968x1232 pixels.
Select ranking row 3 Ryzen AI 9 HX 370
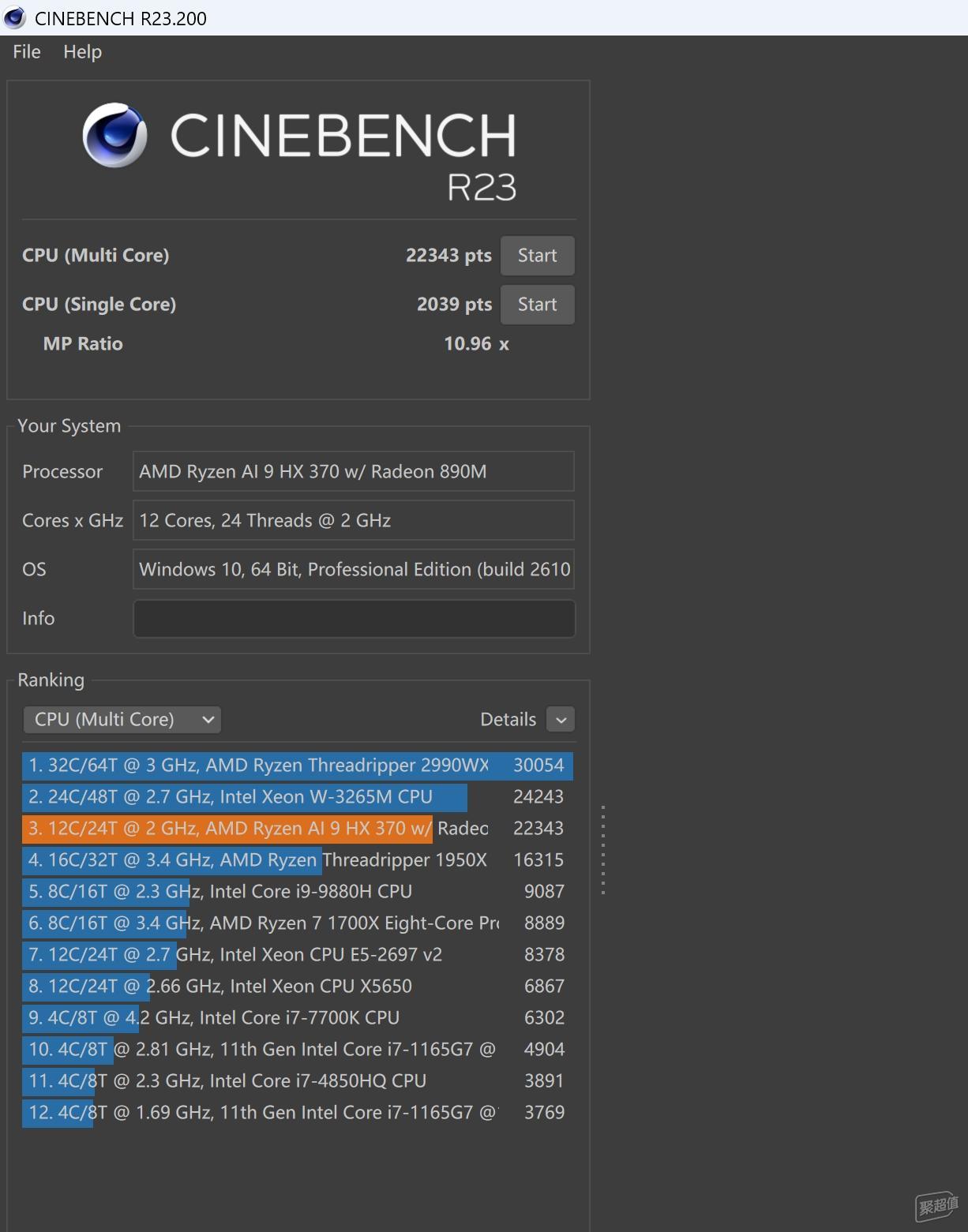click(298, 829)
